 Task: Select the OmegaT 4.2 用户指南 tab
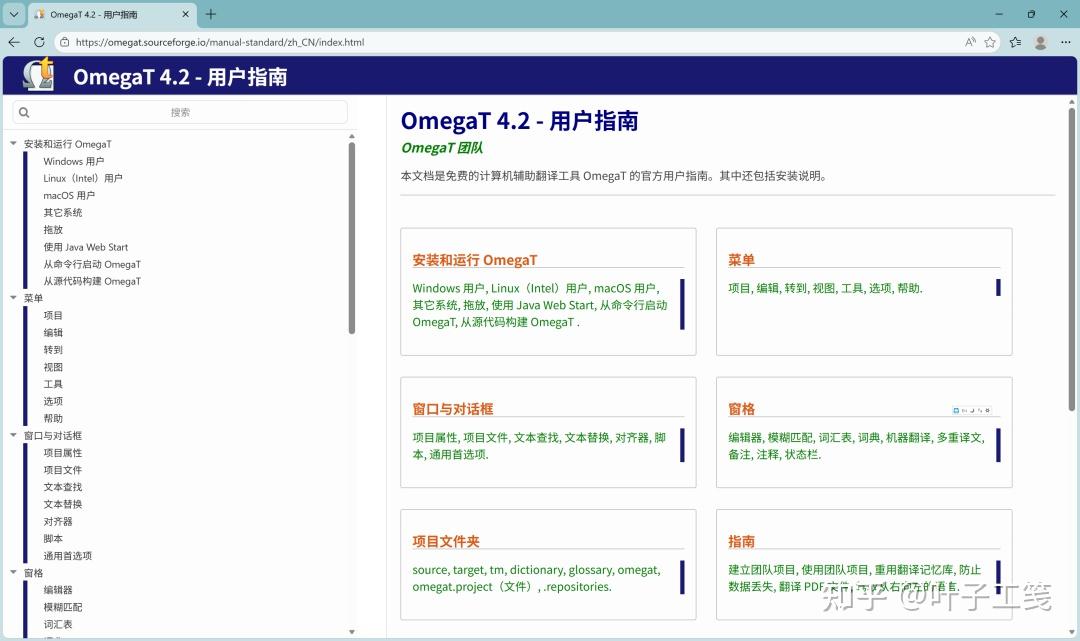pyautogui.click(x=110, y=14)
